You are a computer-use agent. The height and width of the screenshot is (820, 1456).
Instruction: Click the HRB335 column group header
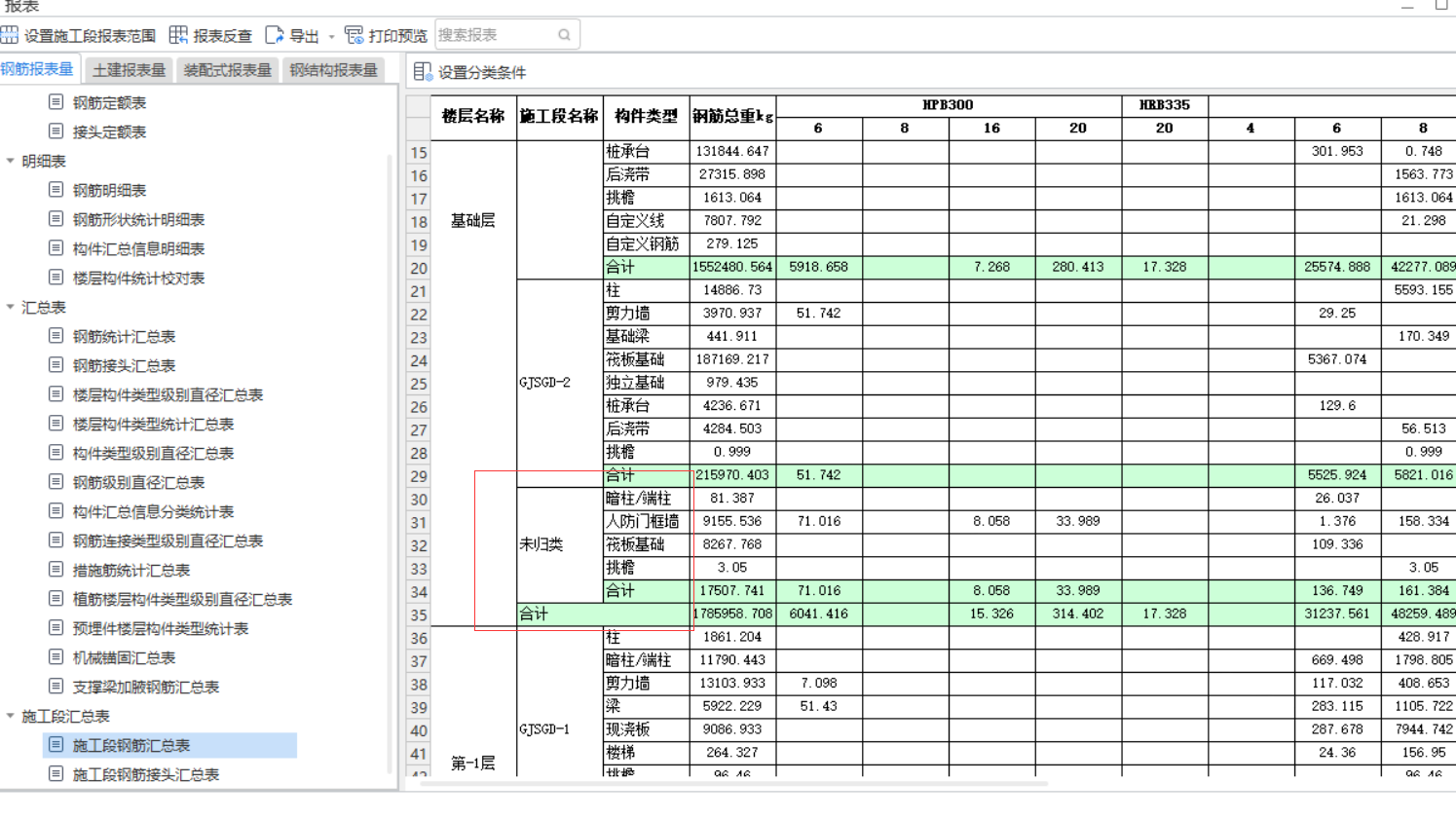coord(1165,105)
